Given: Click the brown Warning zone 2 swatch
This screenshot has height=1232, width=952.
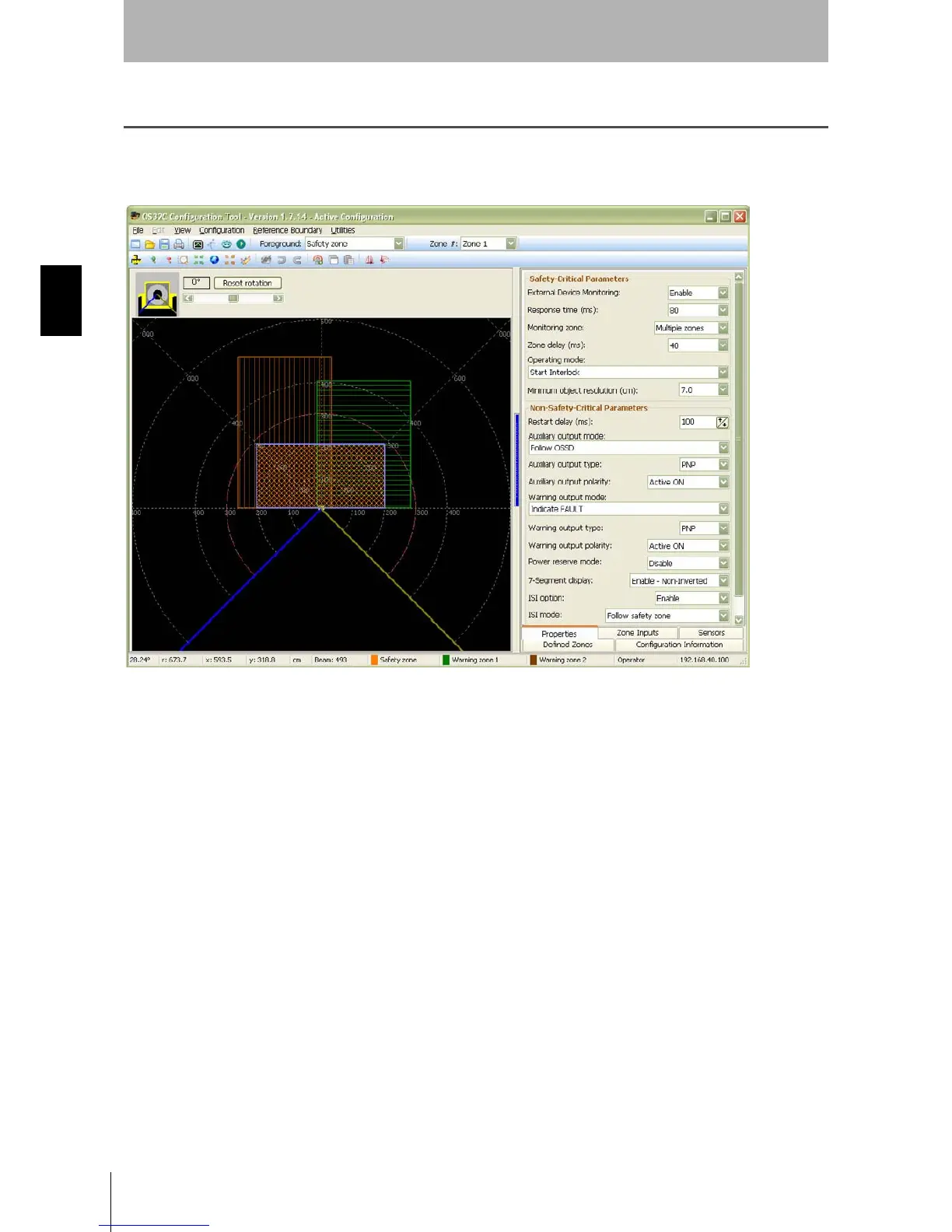Looking at the screenshot, I should pos(533,660).
